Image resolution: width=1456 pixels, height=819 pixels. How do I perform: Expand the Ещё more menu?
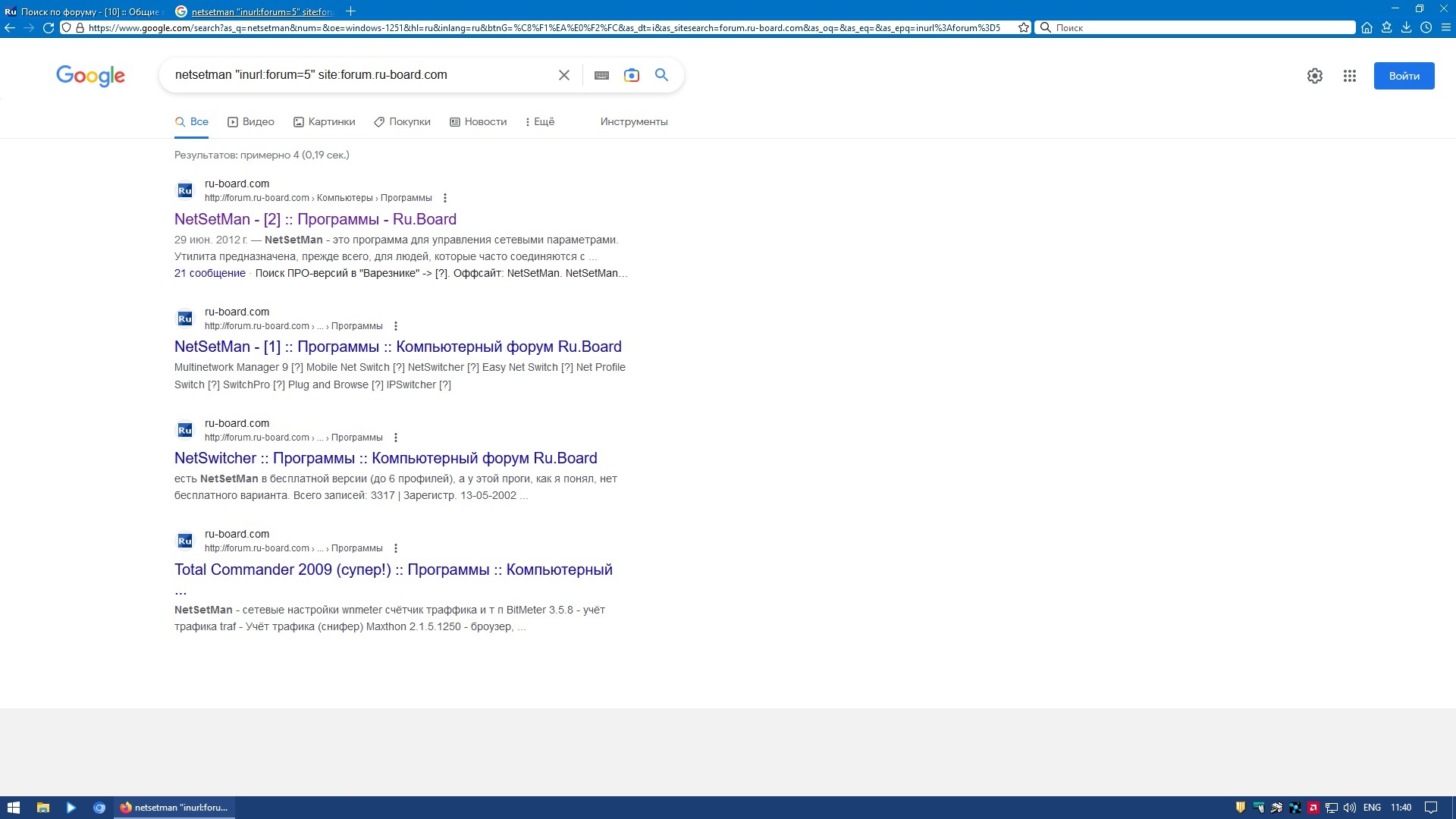540,122
